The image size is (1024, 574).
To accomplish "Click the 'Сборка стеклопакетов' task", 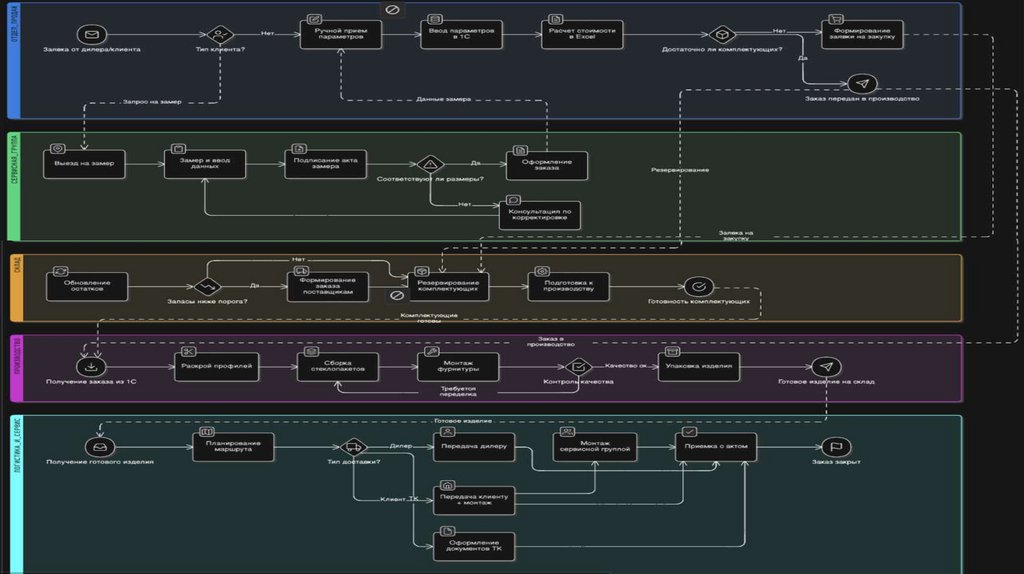I will (338, 367).
